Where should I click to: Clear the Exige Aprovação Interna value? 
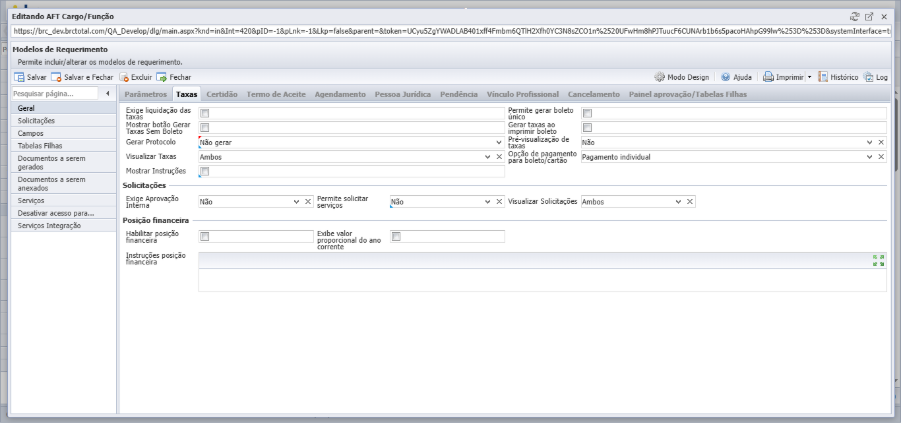pyautogui.click(x=307, y=202)
